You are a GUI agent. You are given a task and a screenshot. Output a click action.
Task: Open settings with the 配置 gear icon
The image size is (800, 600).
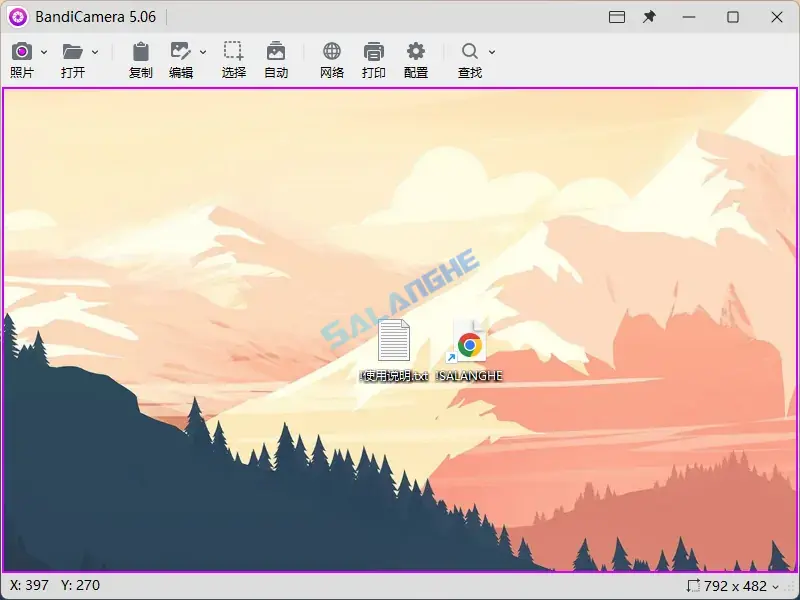click(x=417, y=51)
